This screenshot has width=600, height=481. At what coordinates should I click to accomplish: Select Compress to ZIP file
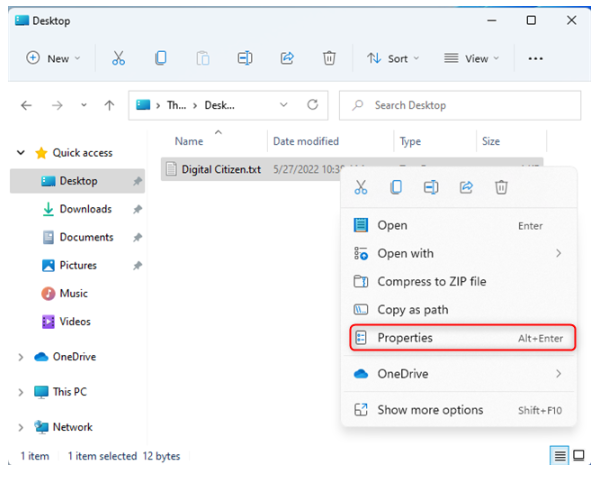pyautogui.click(x=460, y=282)
